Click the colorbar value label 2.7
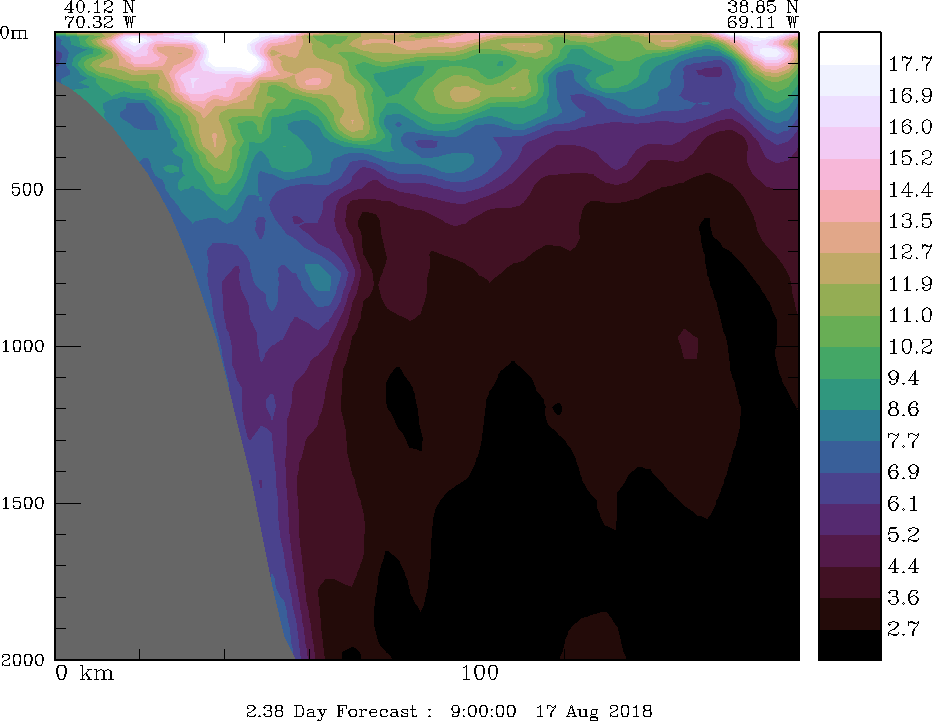 (903, 629)
